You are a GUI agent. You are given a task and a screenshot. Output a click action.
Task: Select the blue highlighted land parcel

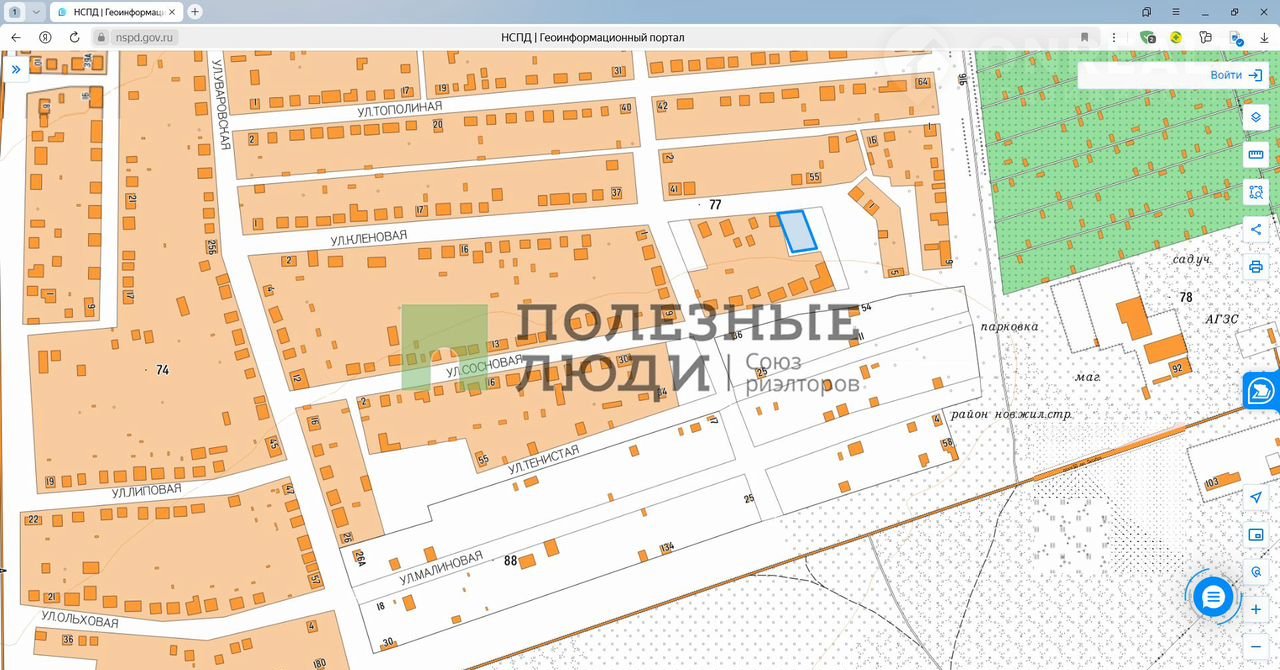(797, 231)
